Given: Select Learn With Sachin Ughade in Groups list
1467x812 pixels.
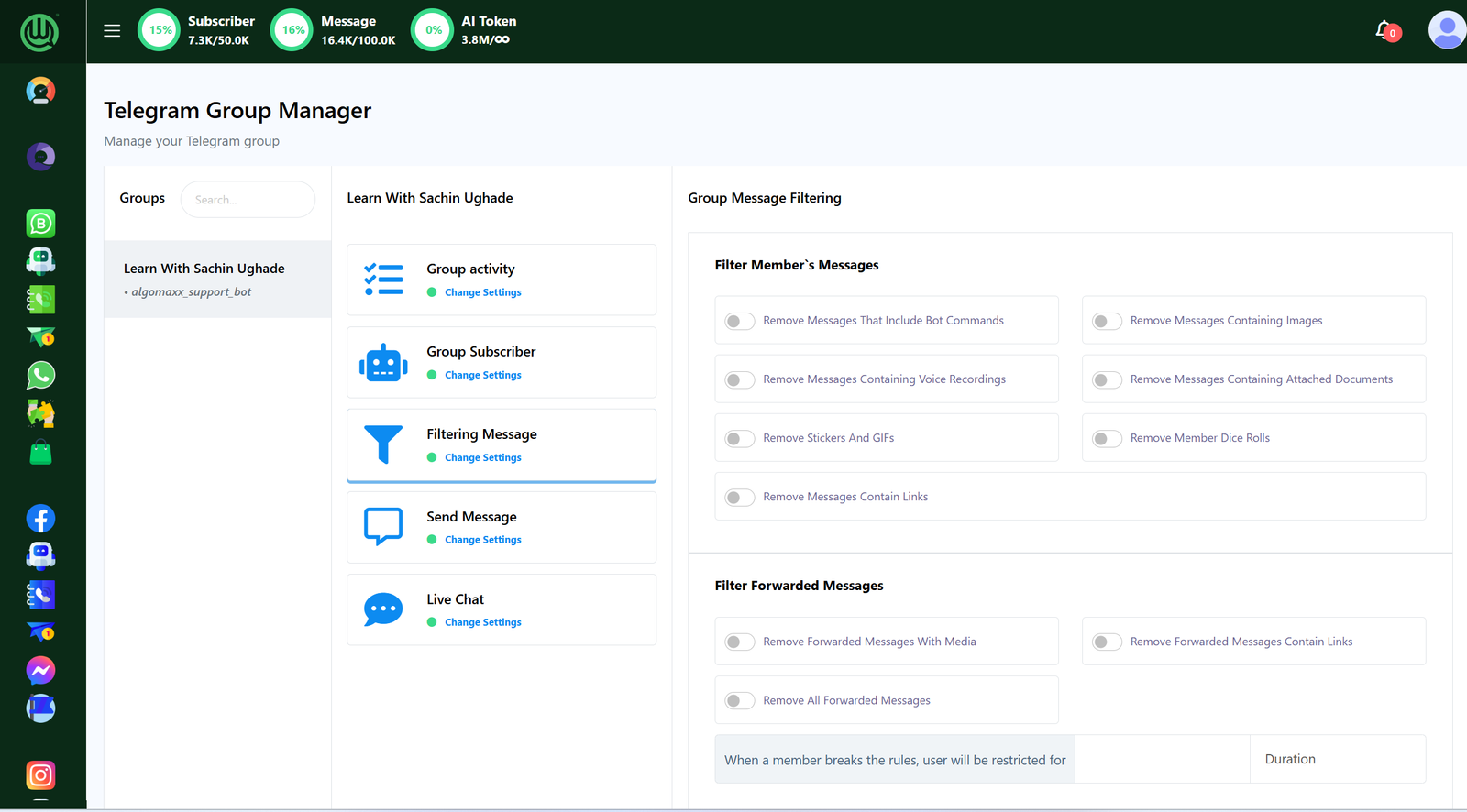Looking at the screenshot, I should click(217, 280).
